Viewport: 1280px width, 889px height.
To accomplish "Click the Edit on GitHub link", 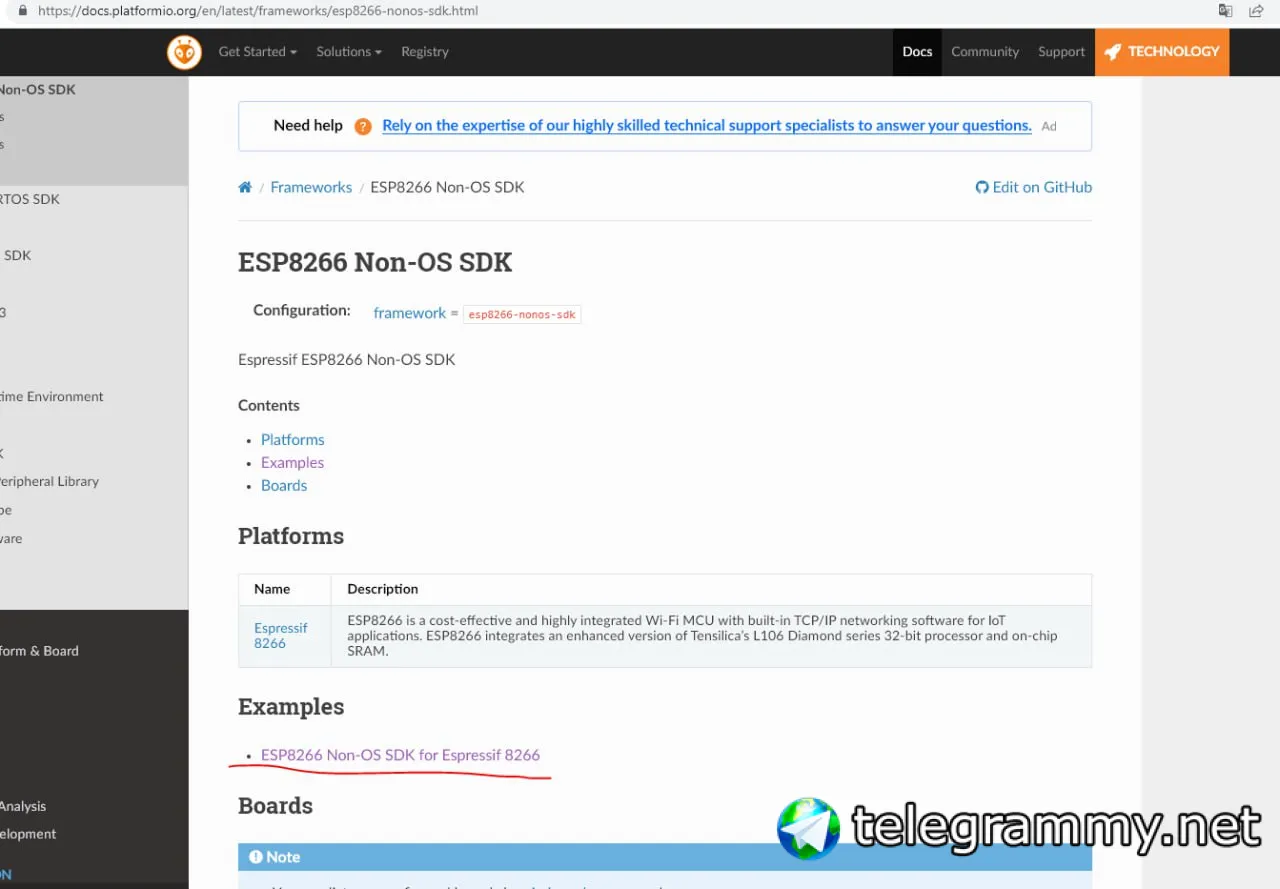I will point(1034,187).
